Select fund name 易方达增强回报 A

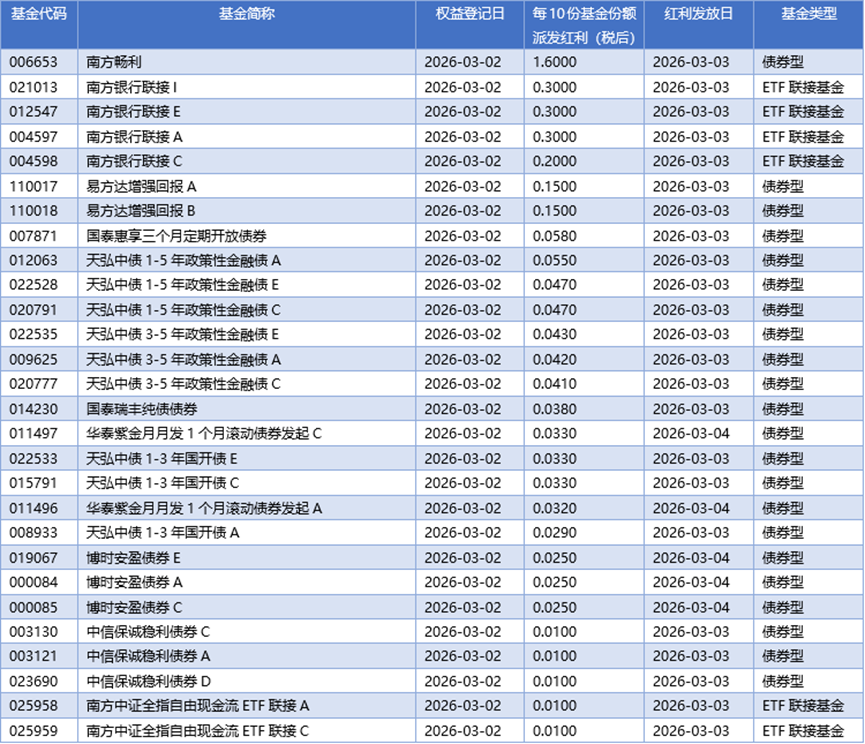pyautogui.click(x=141, y=186)
